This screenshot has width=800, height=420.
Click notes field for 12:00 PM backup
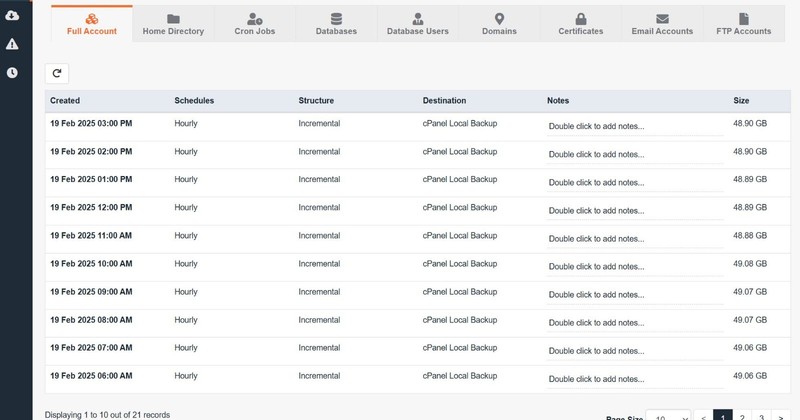point(635,210)
